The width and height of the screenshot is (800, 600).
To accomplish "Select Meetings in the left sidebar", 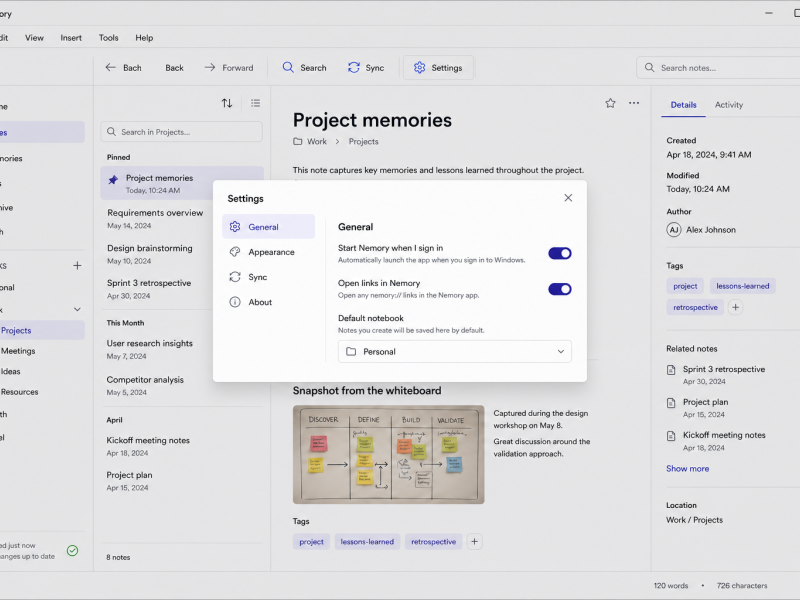I will (18, 351).
